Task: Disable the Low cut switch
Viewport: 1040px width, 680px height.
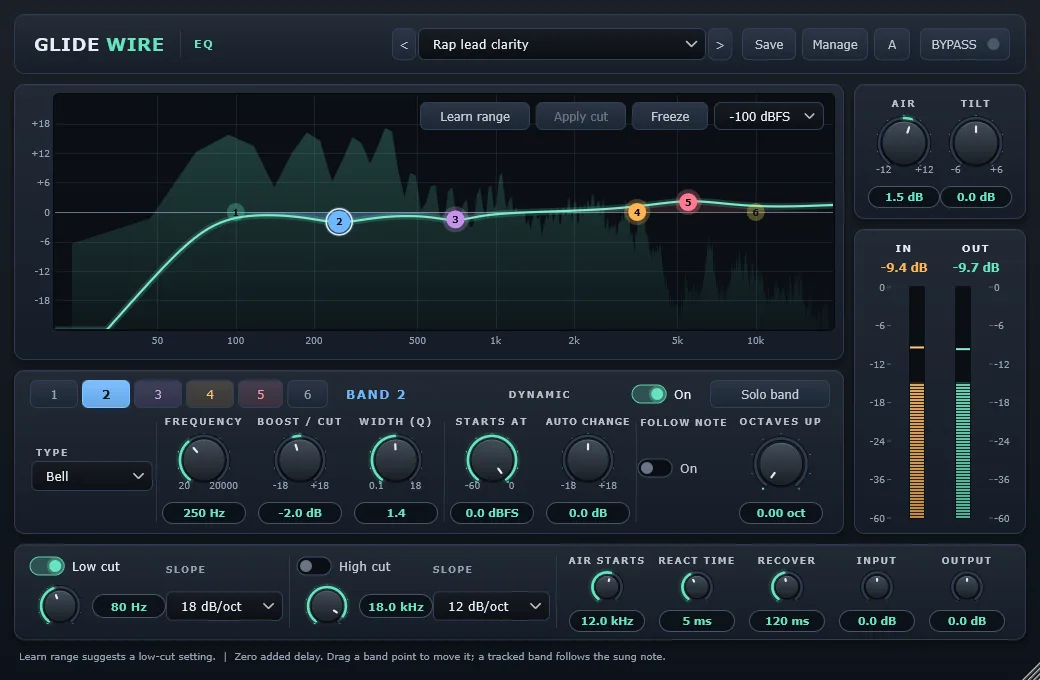Action: tap(47, 566)
